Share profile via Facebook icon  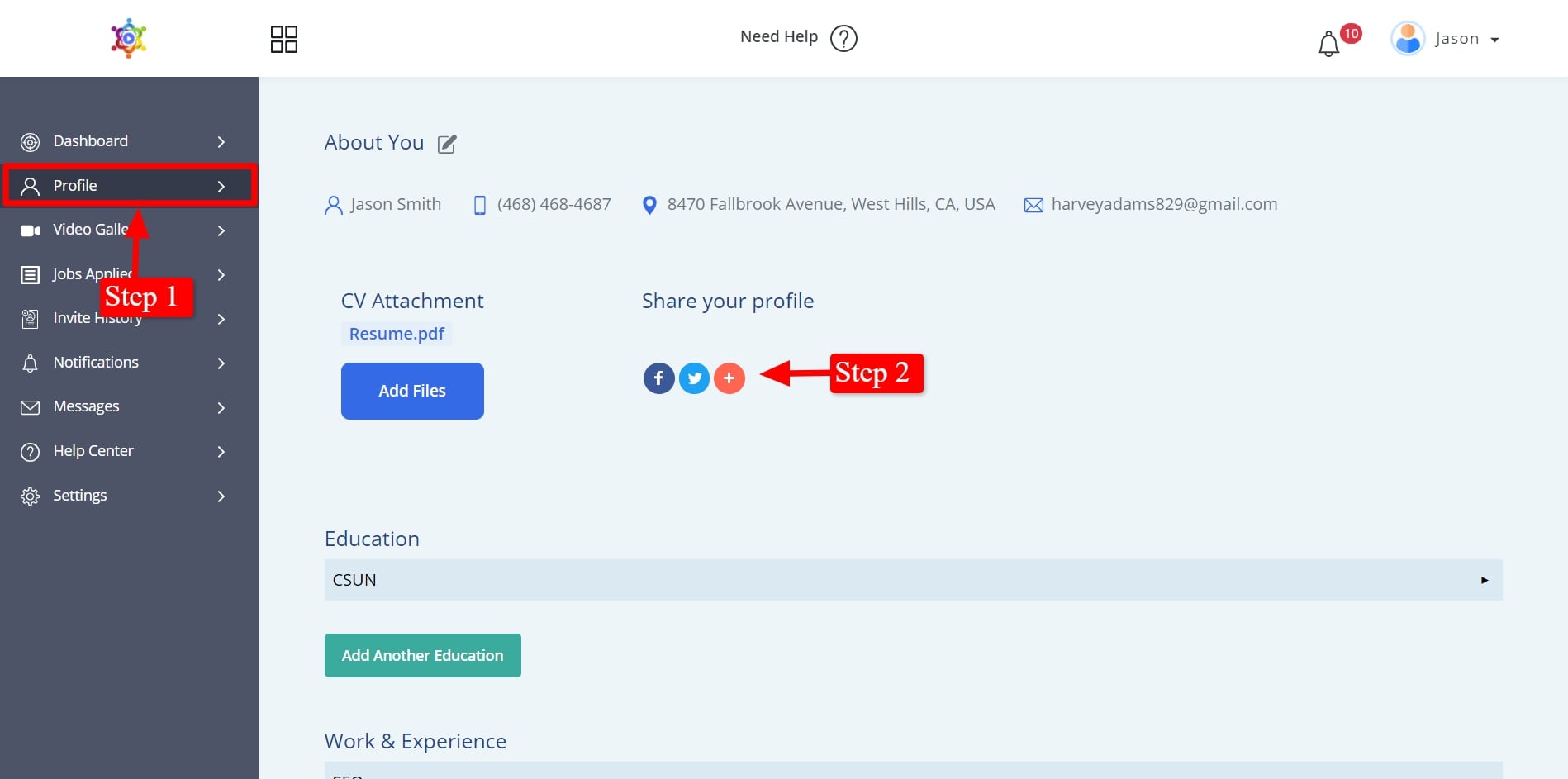click(x=658, y=378)
